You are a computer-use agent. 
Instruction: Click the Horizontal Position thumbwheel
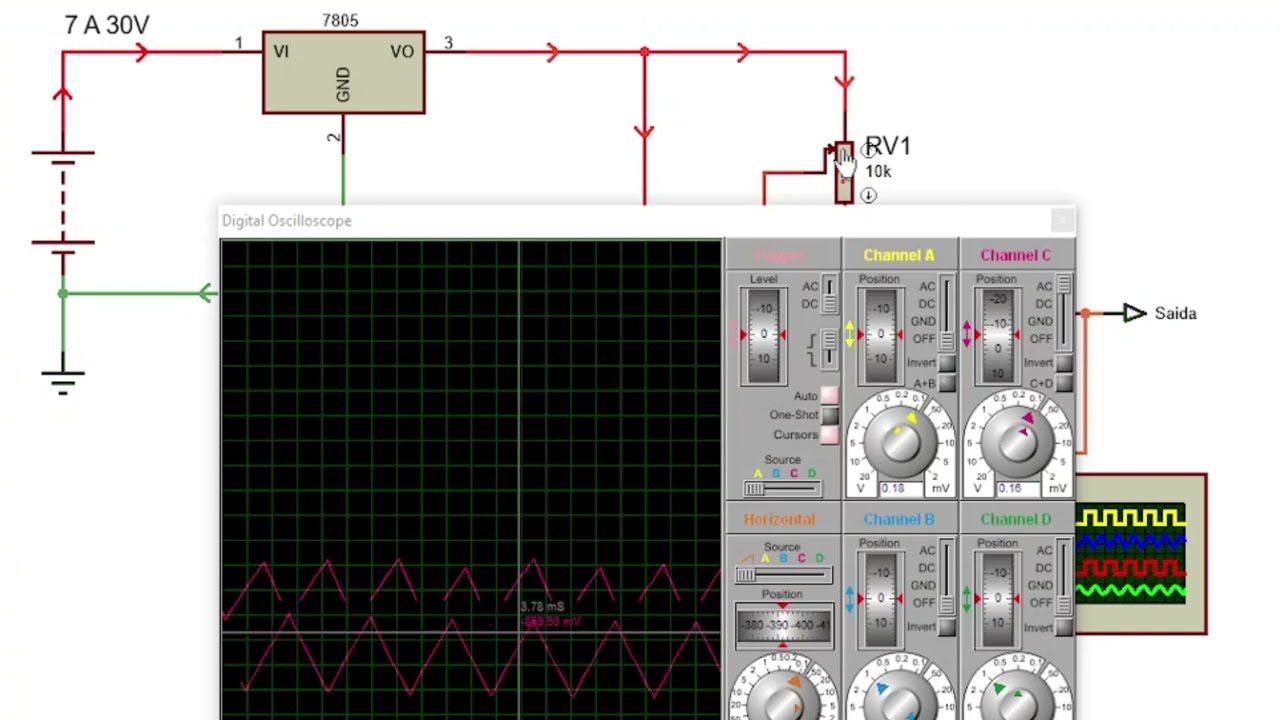[x=784, y=625]
